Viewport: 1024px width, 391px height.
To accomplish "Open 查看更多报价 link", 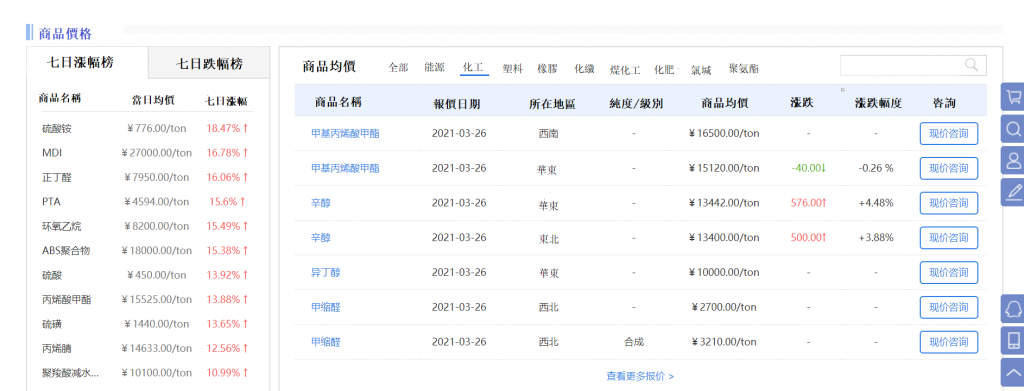I will click(640, 376).
